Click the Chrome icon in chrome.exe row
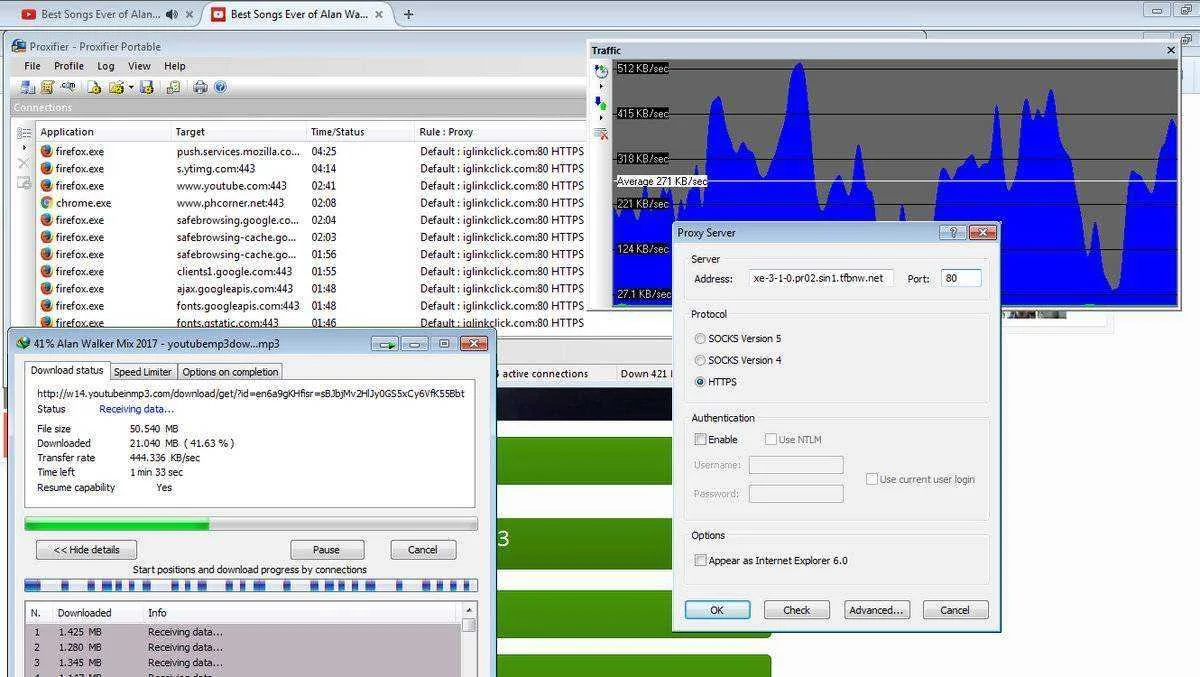Image resolution: width=1200 pixels, height=677 pixels. coord(46,203)
